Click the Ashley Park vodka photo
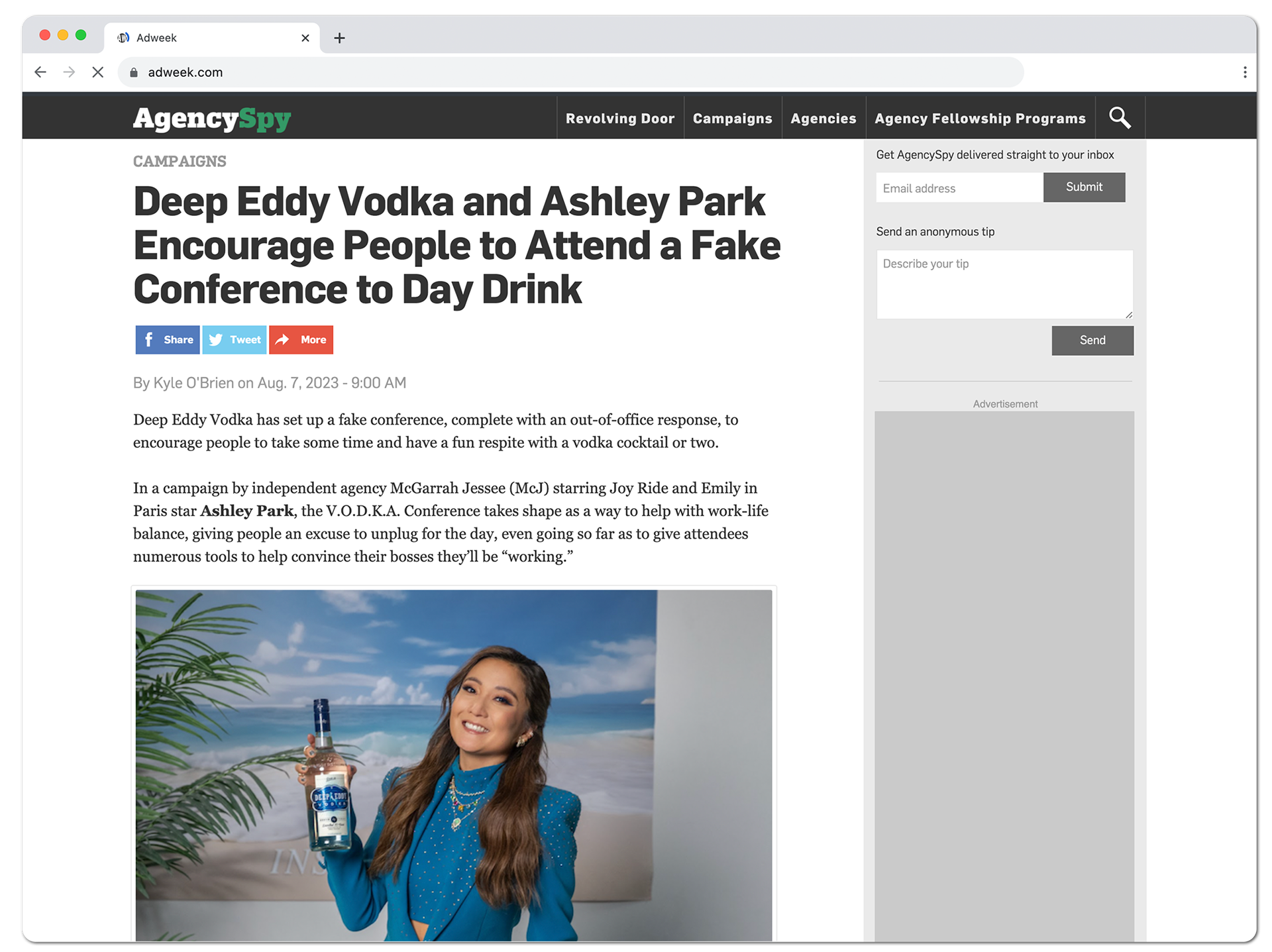Viewport: 1272px width, 952px height. pyautogui.click(x=454, y=765)
